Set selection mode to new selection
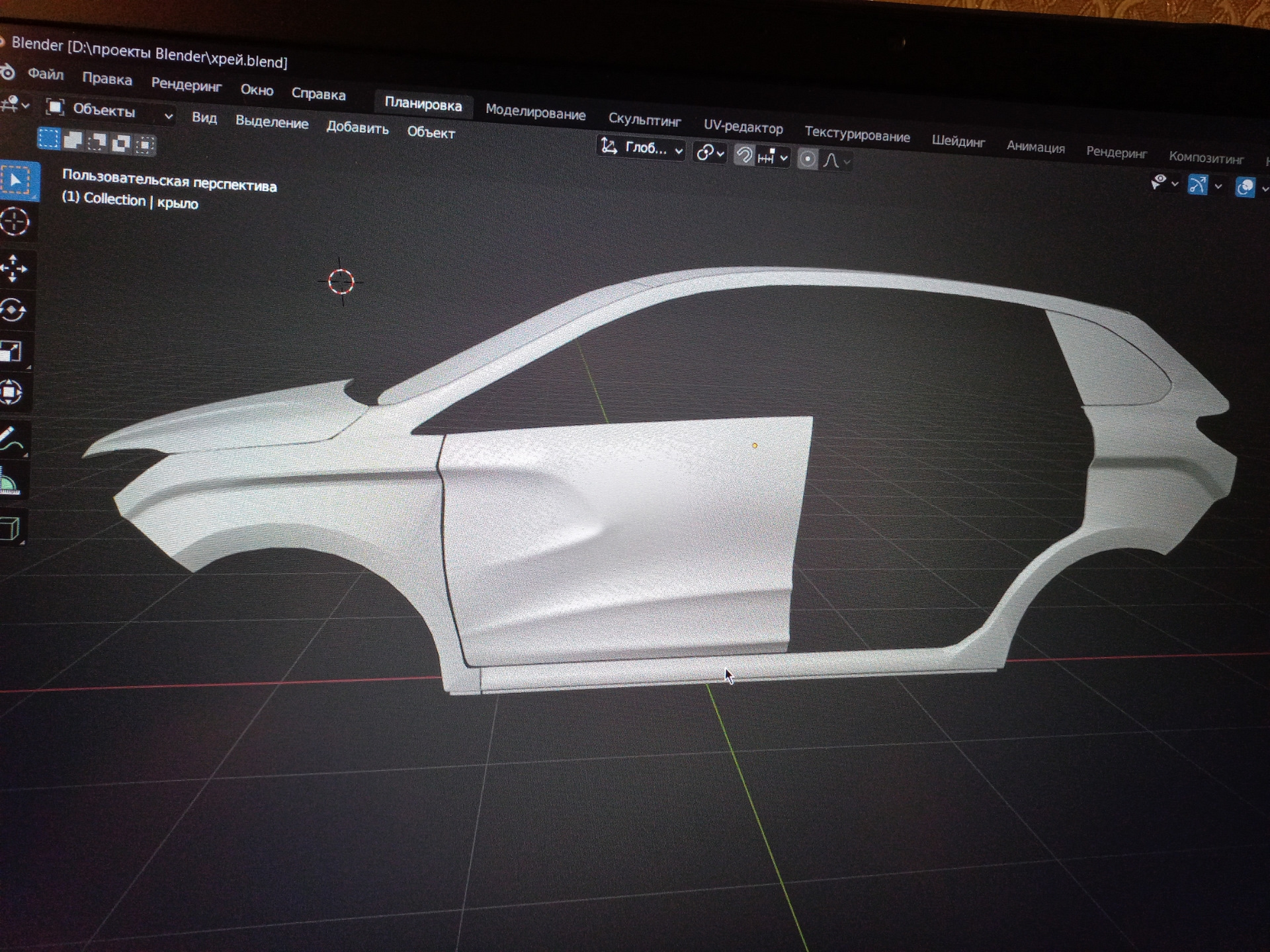This screenshot has width=1270, height=952. [x=48, y=138]
